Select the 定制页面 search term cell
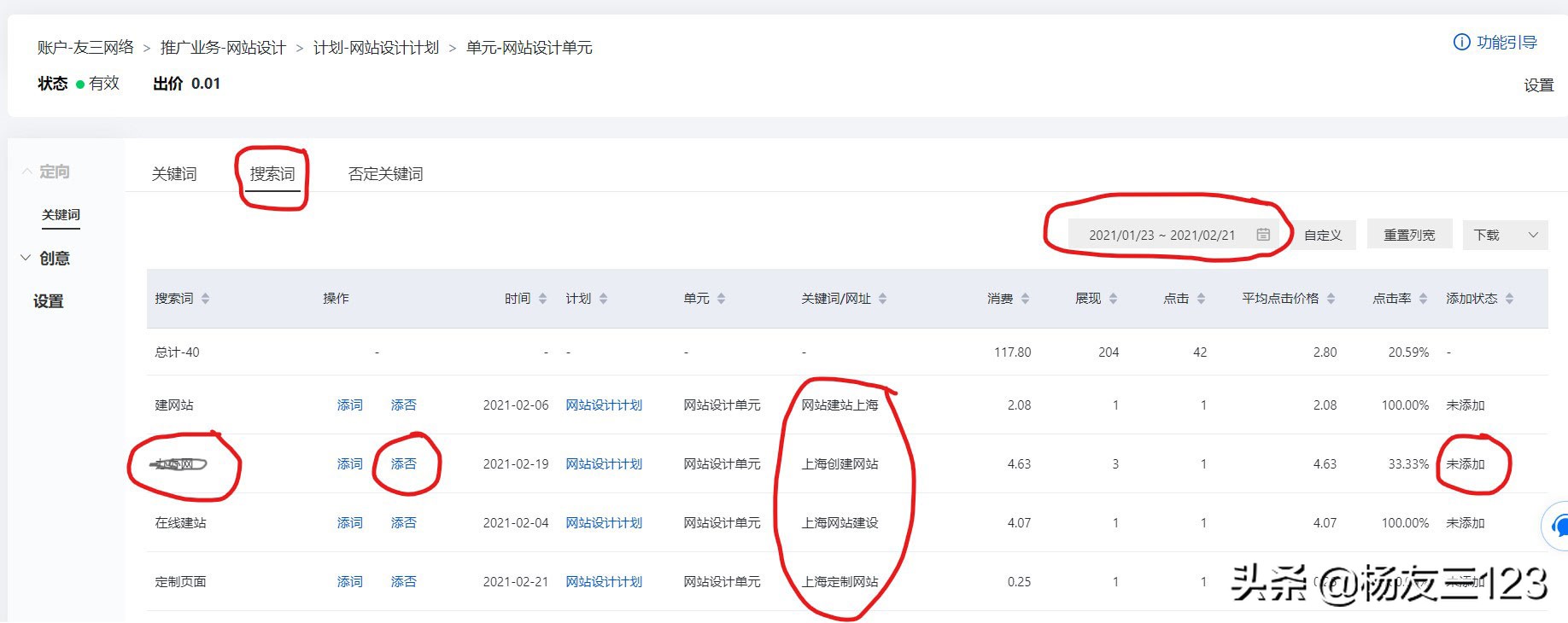1568x623 pixels. tap(180, 582)
